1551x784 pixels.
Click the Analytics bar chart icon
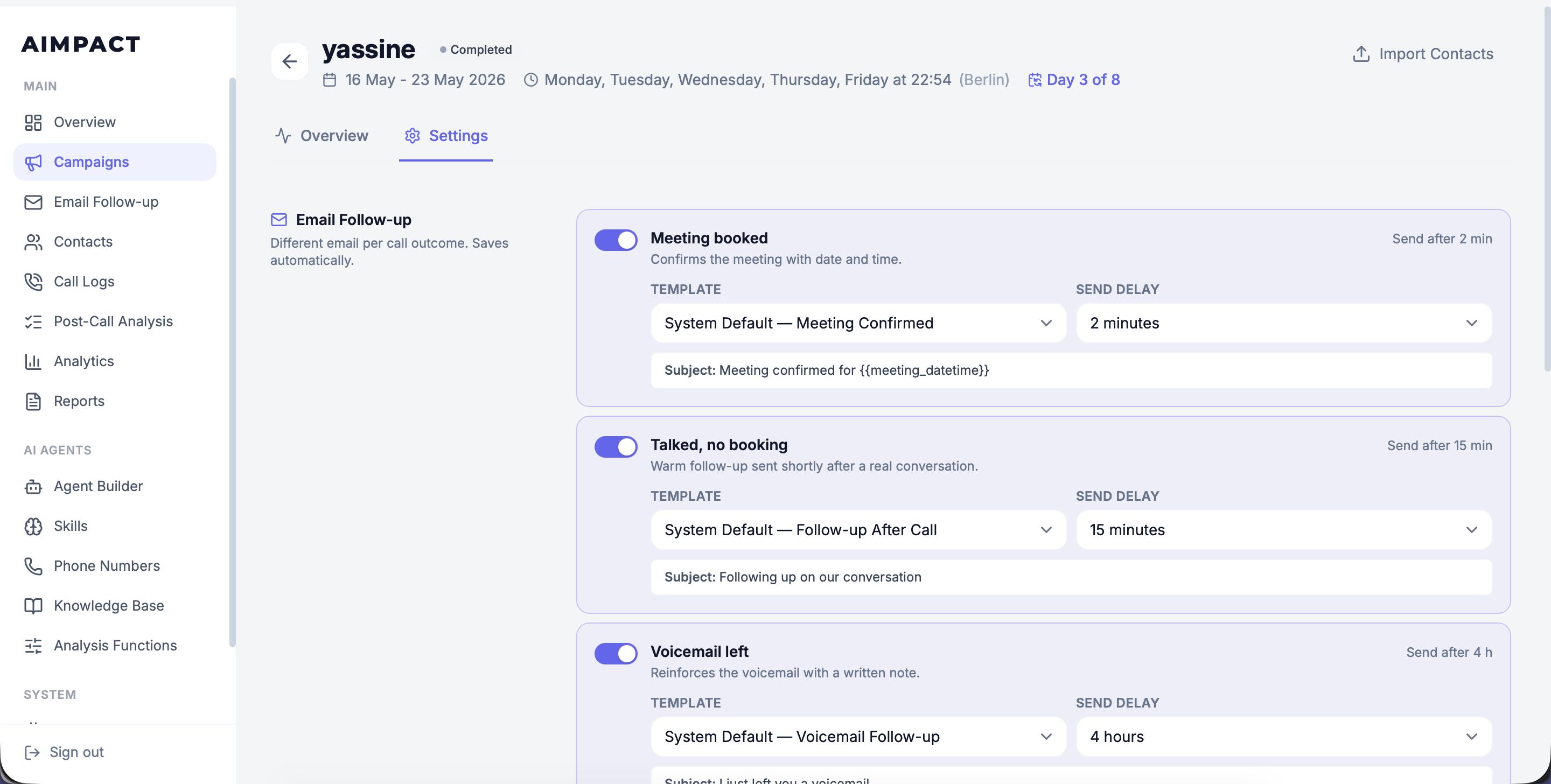pos(33,361)
